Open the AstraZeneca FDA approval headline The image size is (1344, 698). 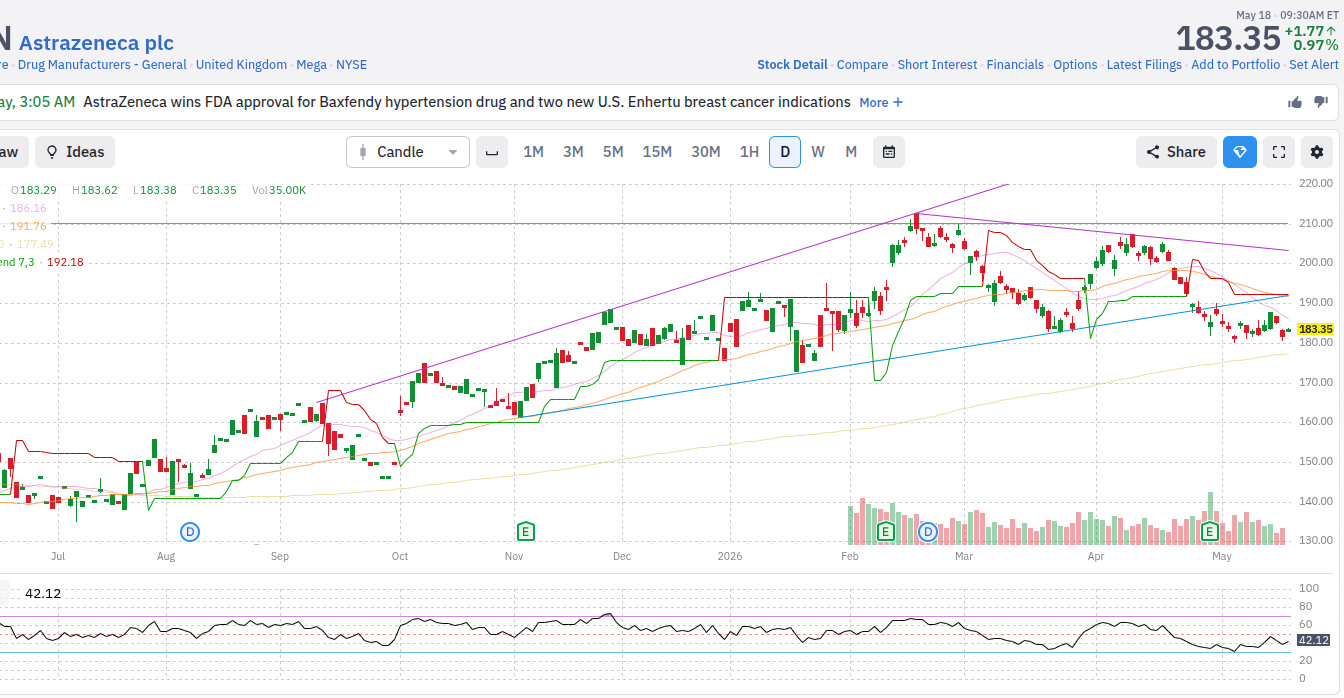[467, 102]
